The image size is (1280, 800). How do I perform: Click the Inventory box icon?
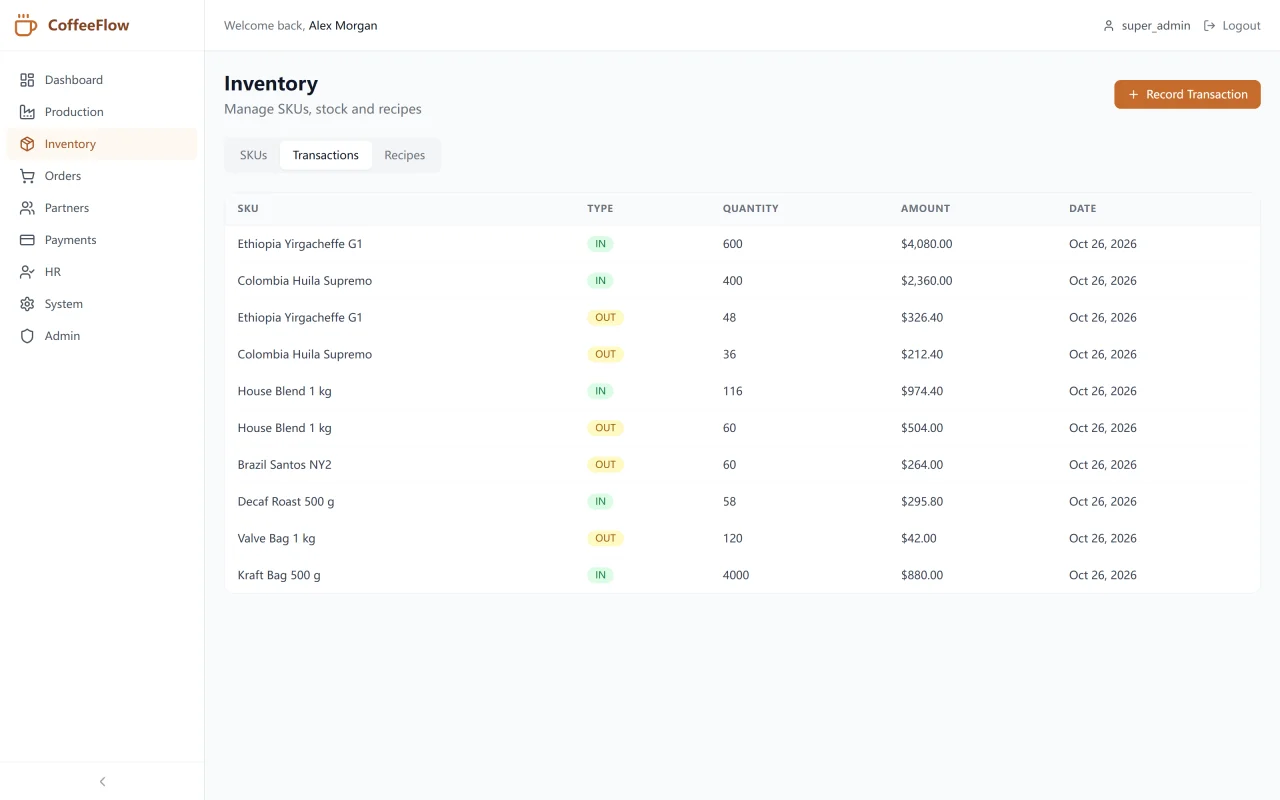coord(27,144)
